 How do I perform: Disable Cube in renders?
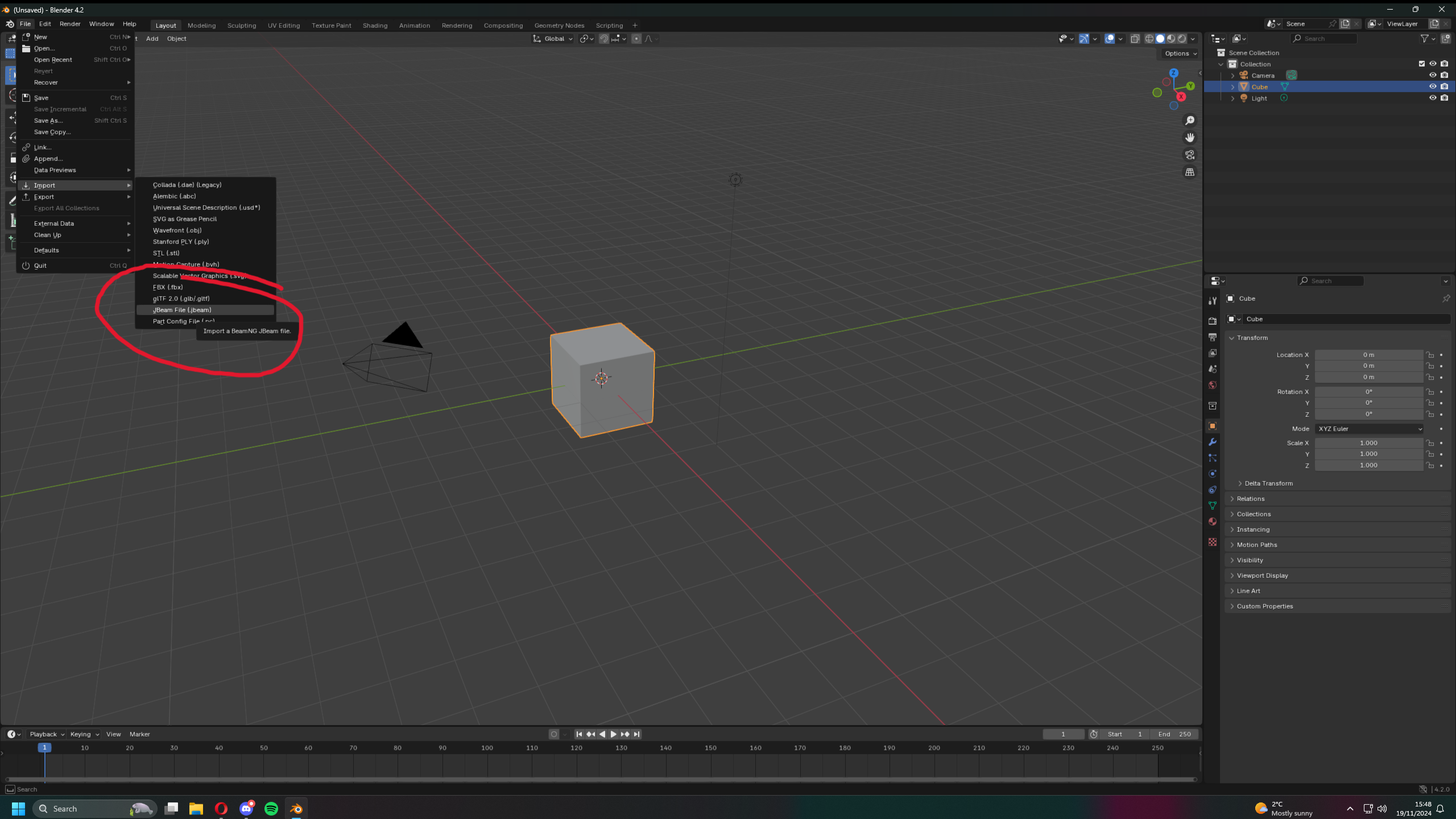[1445, 86]
